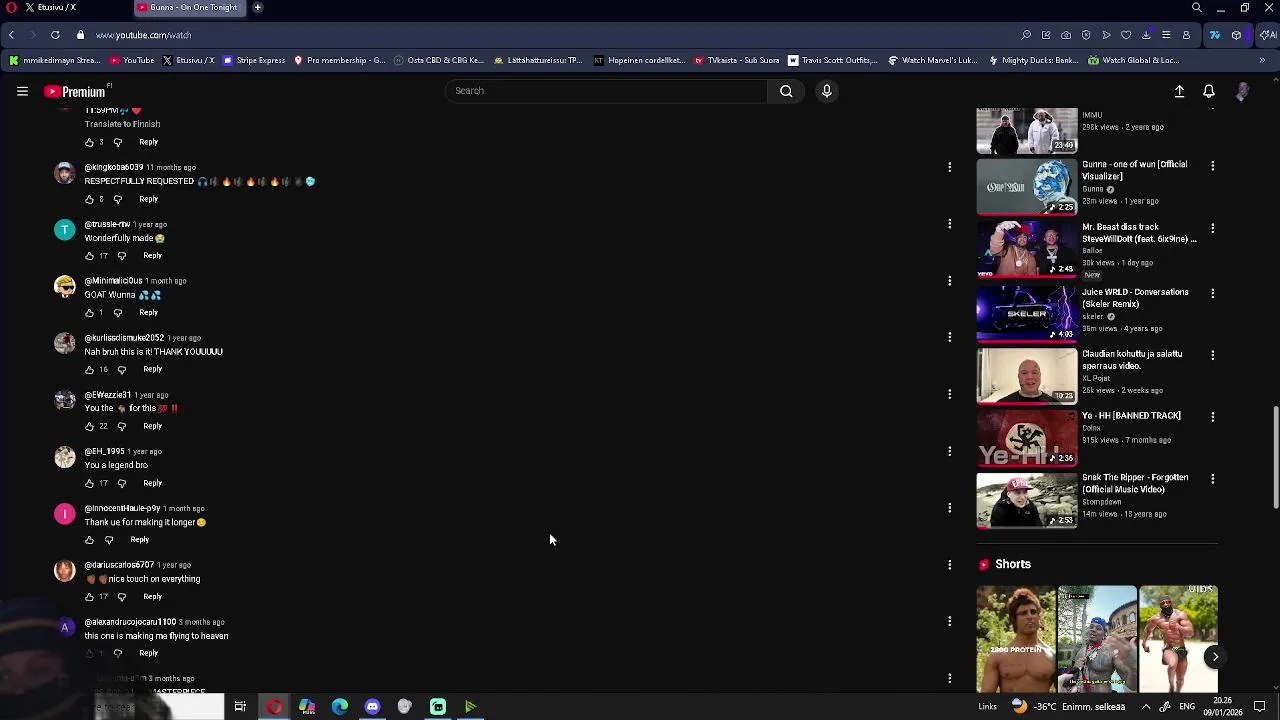Screen dimensions: 1280x720
Task: Open Task View on the taskbar
Action: point(240,707)
